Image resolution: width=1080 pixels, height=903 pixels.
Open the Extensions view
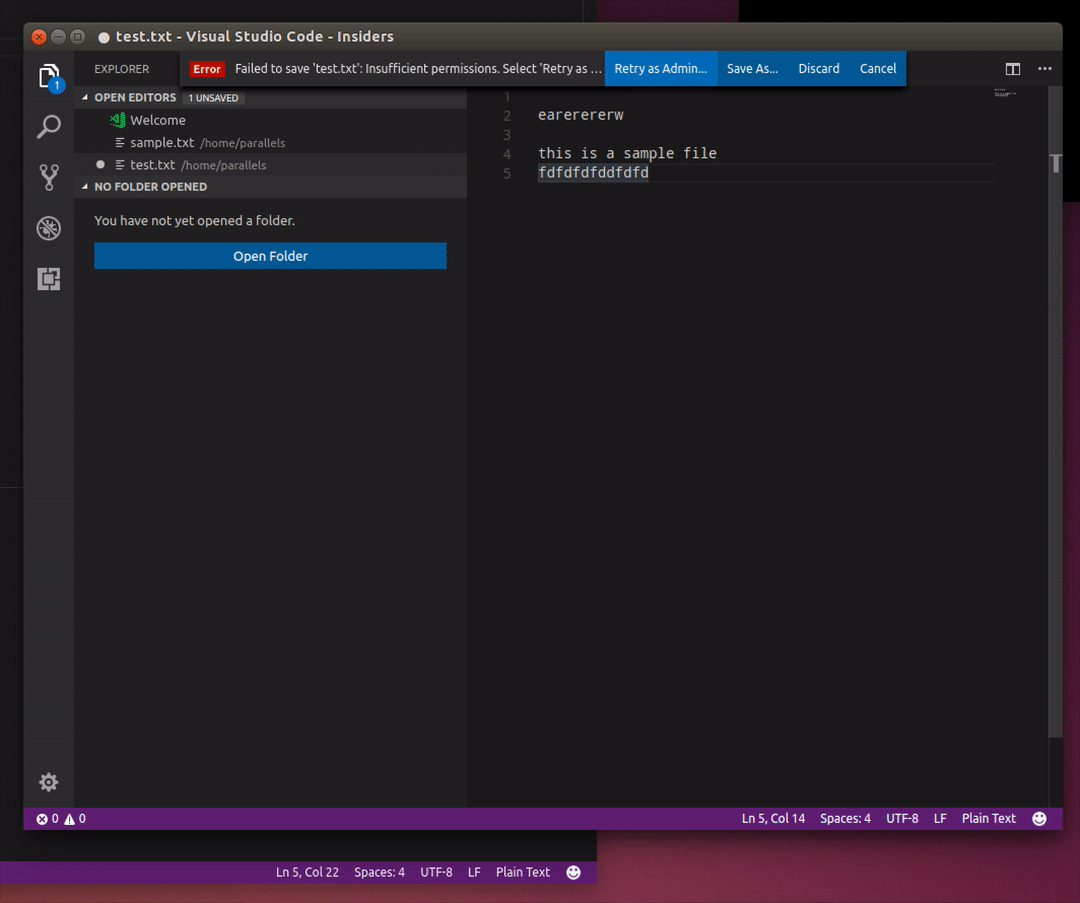pos(49,279)
